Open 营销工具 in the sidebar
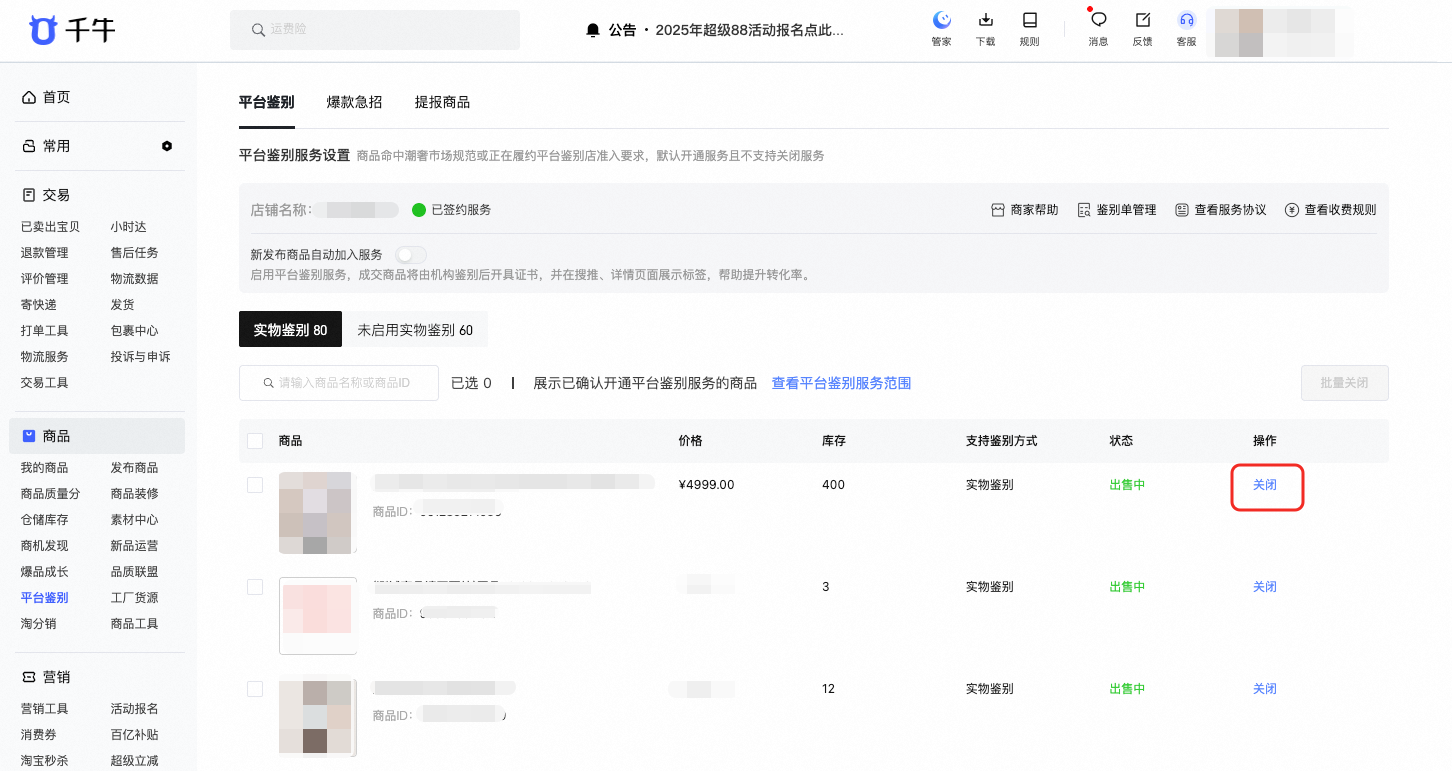Screen dimensions: 1452x771 tap(44, 709)
